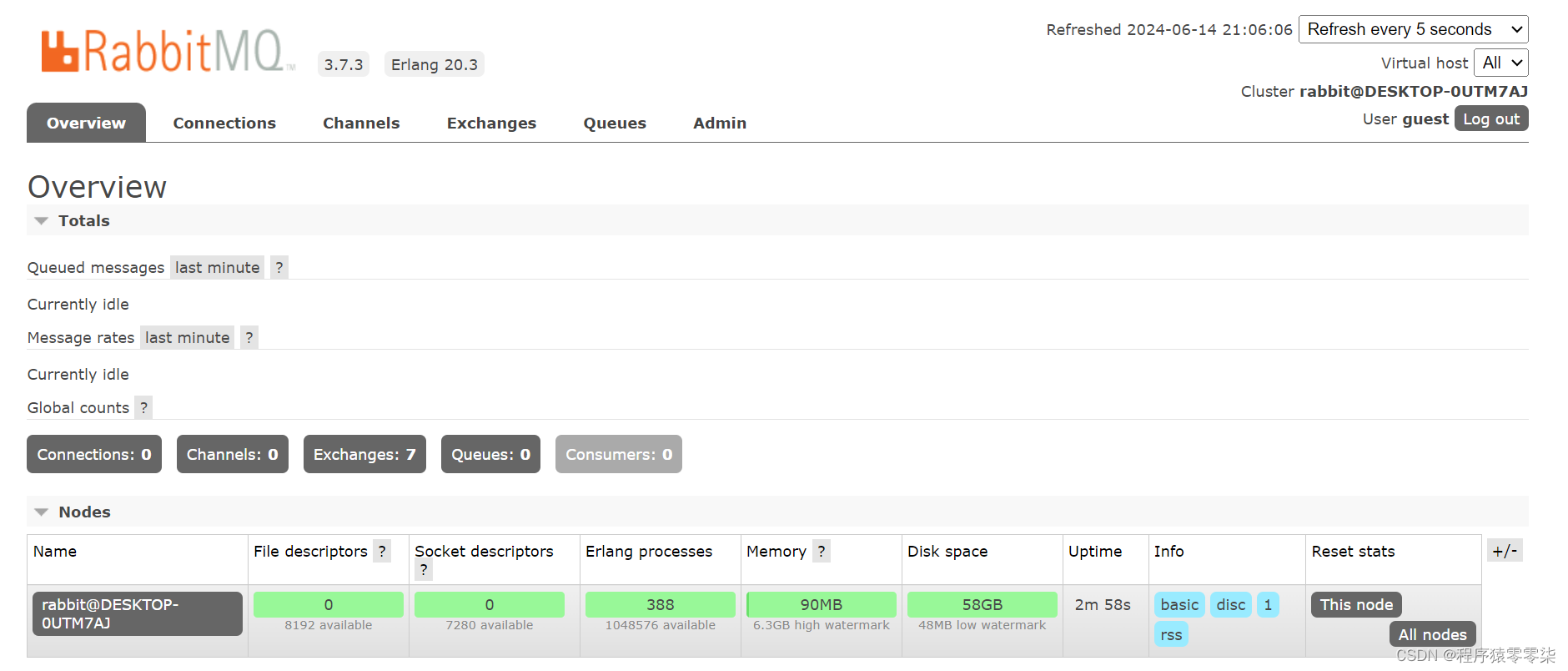Open Channels: 0 count button
The image size is (1568, 671).
[x=233, y=454]
